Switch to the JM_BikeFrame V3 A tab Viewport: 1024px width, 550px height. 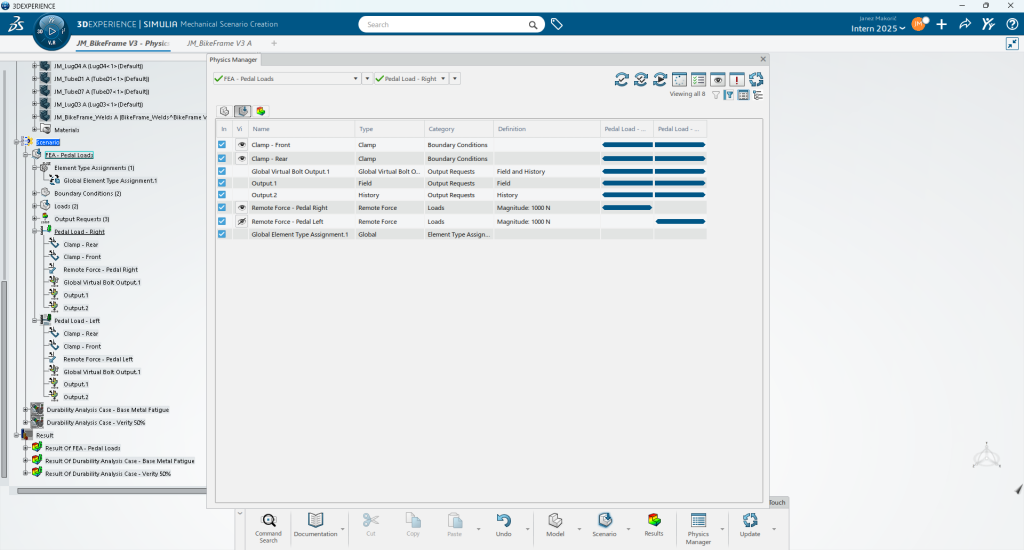coord(218,43)
